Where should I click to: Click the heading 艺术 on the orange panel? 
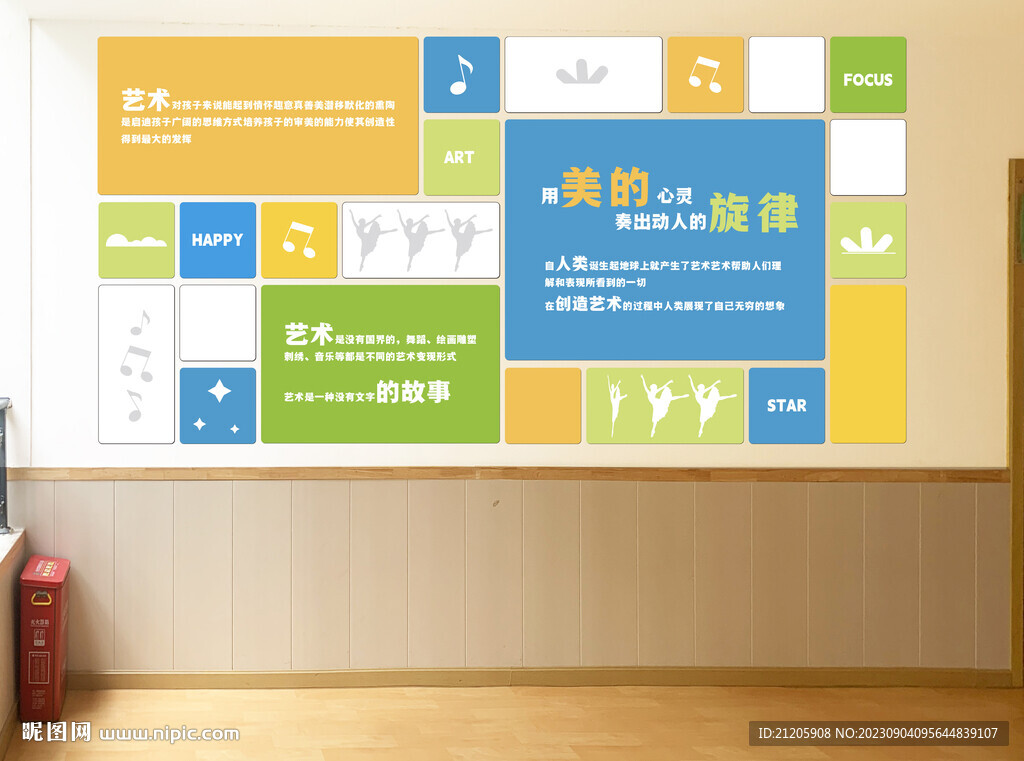[x=146, y=101]
